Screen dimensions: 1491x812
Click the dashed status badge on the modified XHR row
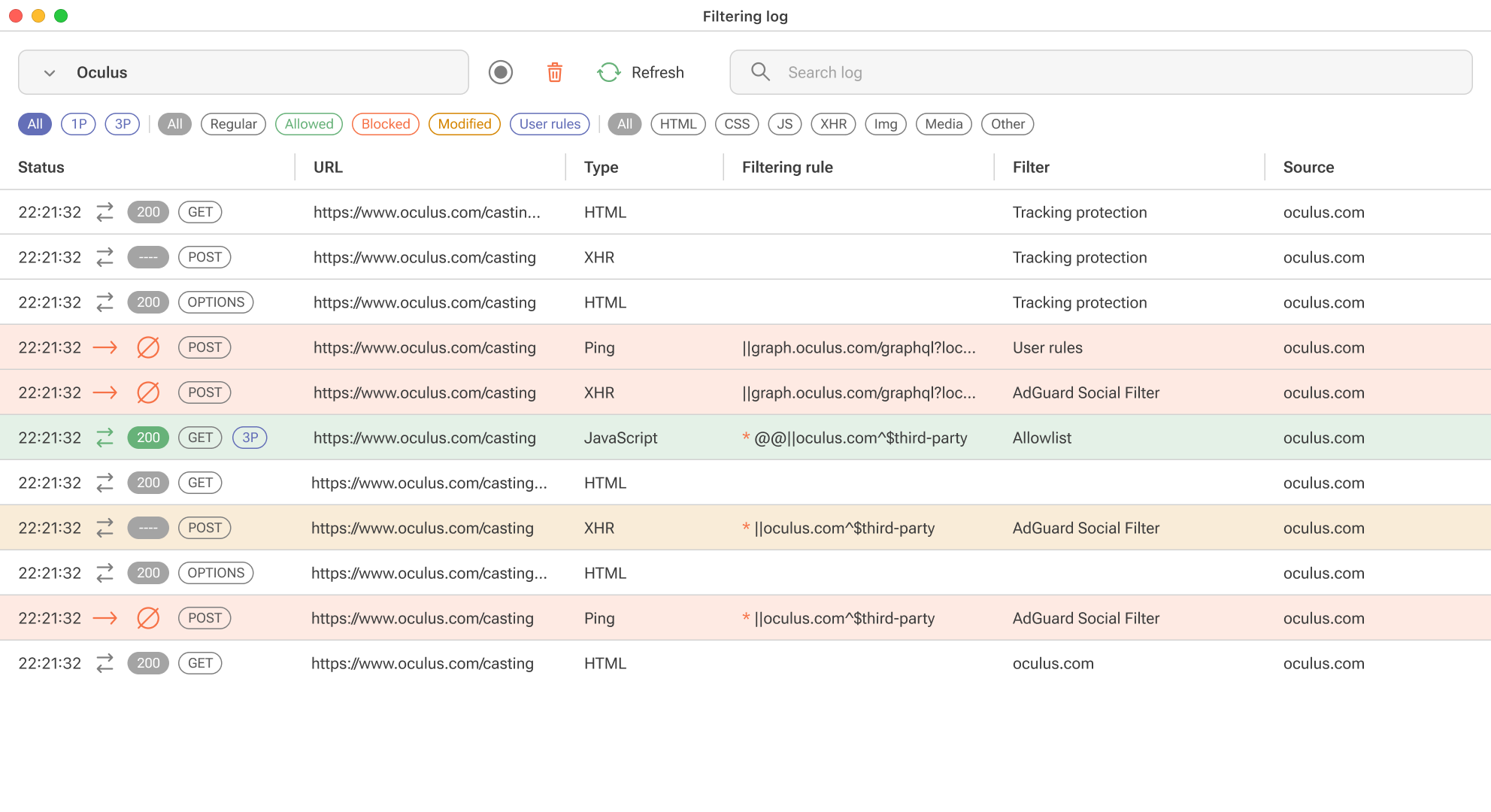148,528
